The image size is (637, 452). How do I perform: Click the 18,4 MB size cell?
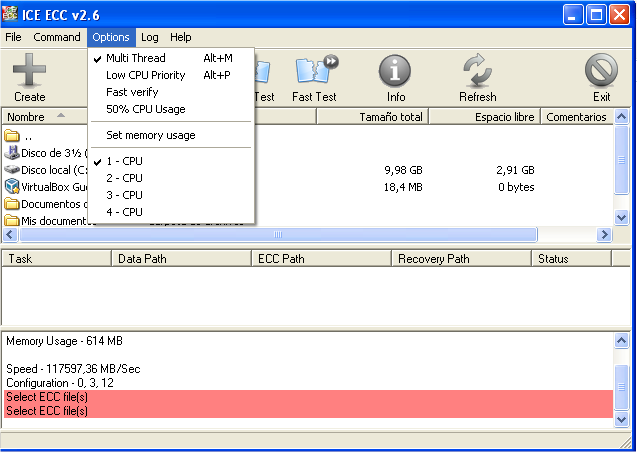coord(403,187)
